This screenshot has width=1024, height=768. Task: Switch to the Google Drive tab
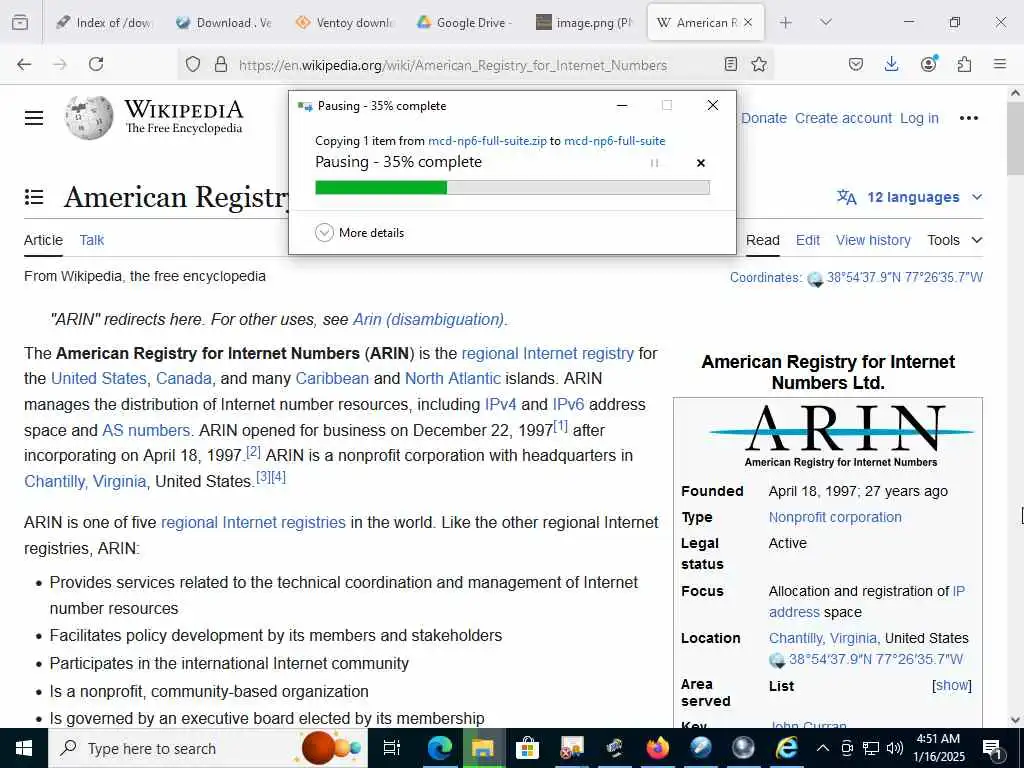[x=464, y=22]
